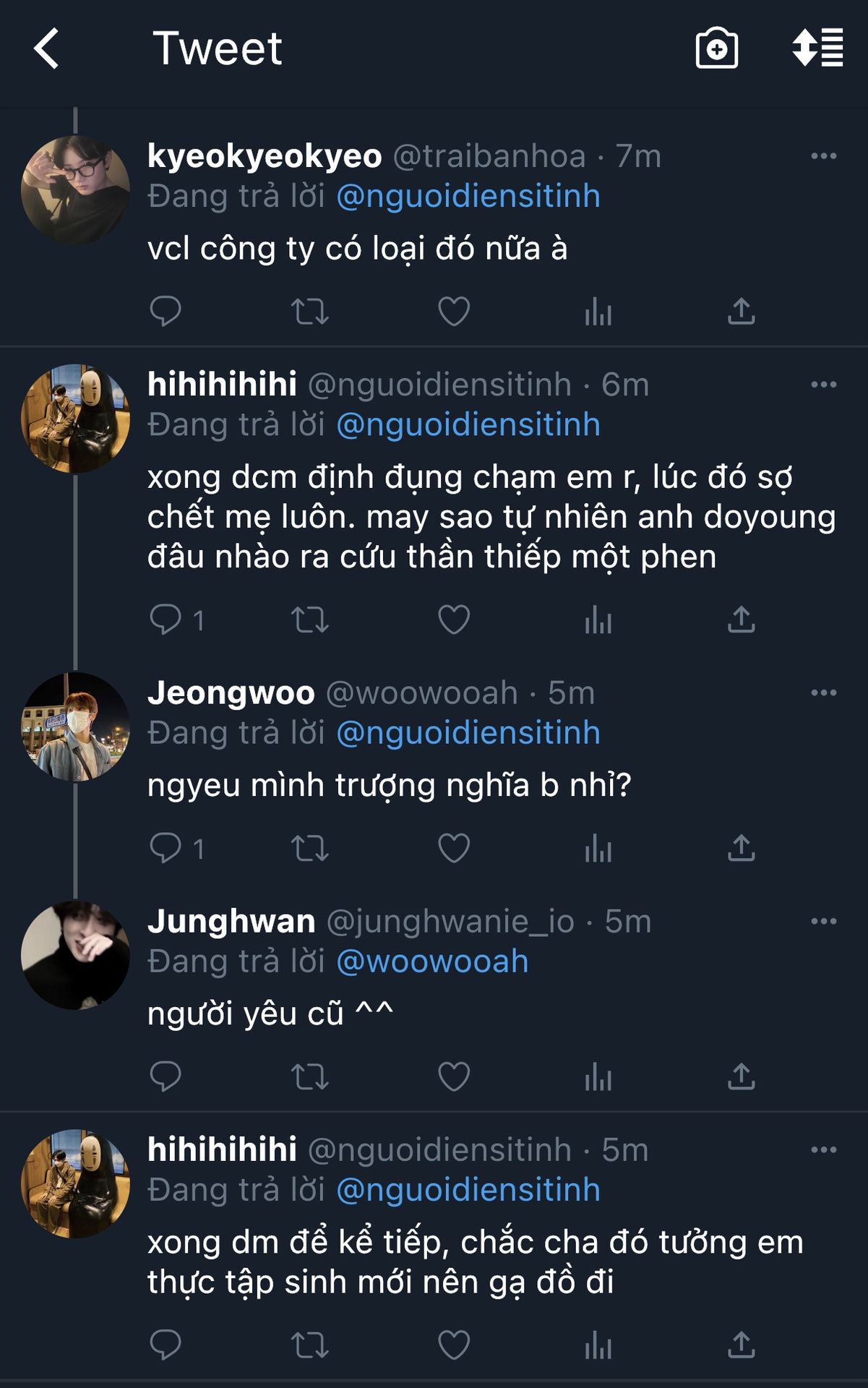Viewport: 868px width, 1388px height.
Task: Like kyeokyeokyeo's tweet
Action: coord(454,312)
